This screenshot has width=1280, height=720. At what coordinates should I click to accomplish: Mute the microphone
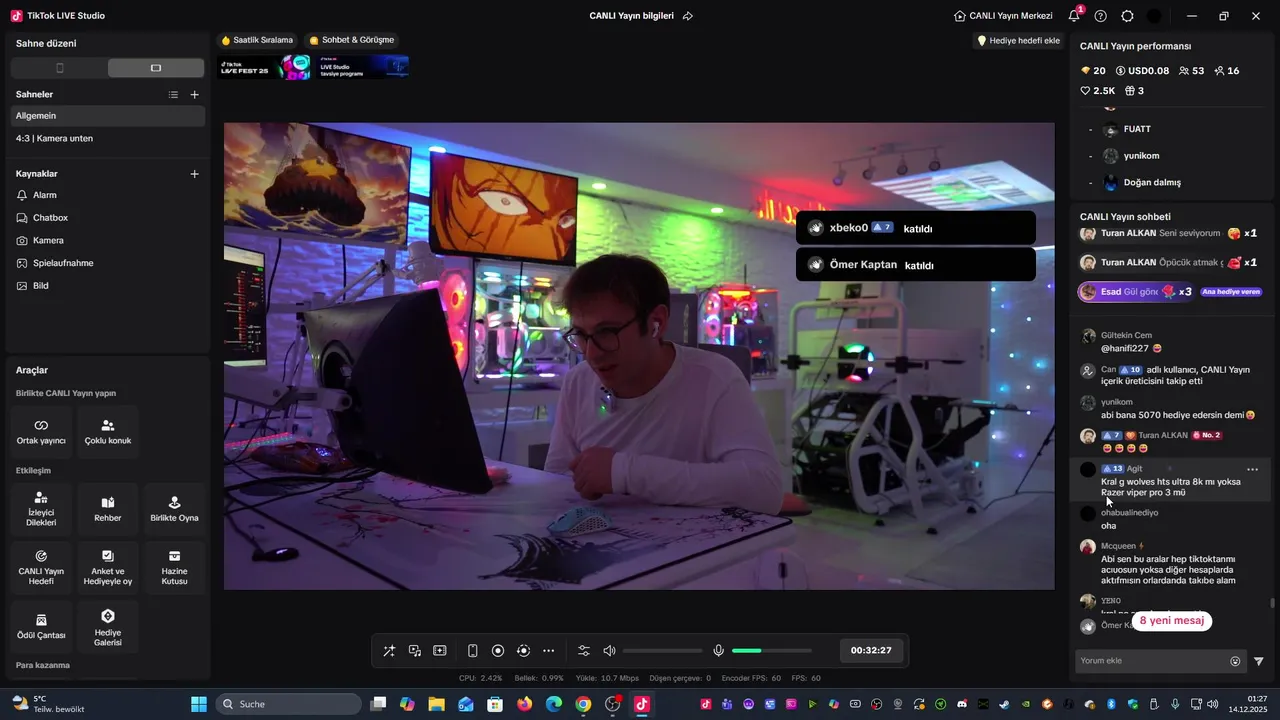718,651
